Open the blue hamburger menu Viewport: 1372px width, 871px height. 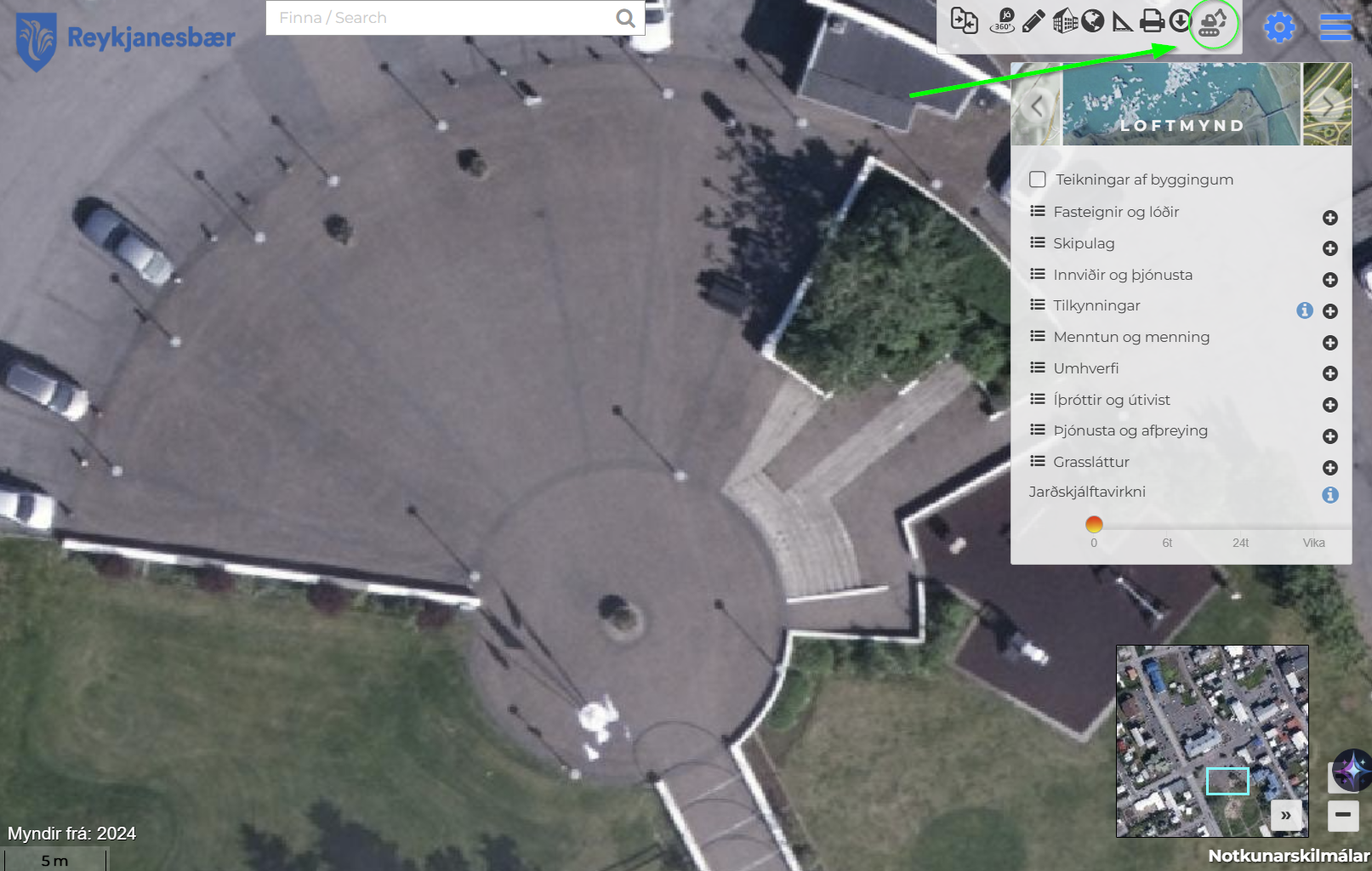[x=1335, y=27]
